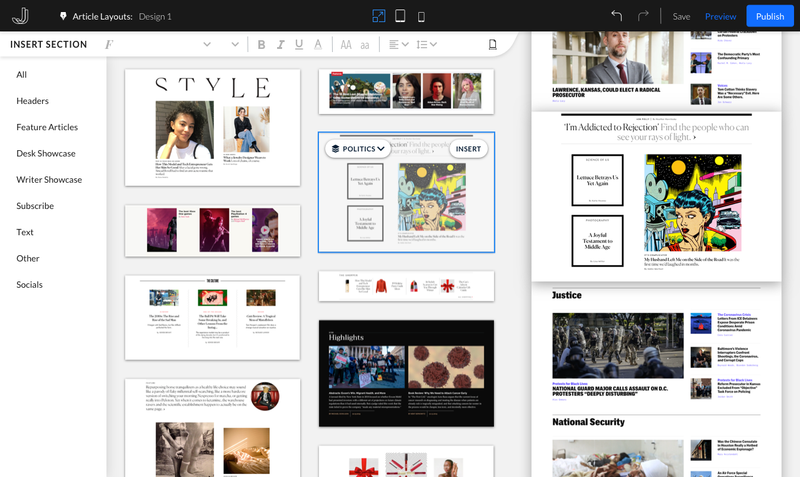Image resolution: width=800 pixels, height=477 pixels.
Task: Select the All section category
Action: pyautogui.click(x=21, y=74)
